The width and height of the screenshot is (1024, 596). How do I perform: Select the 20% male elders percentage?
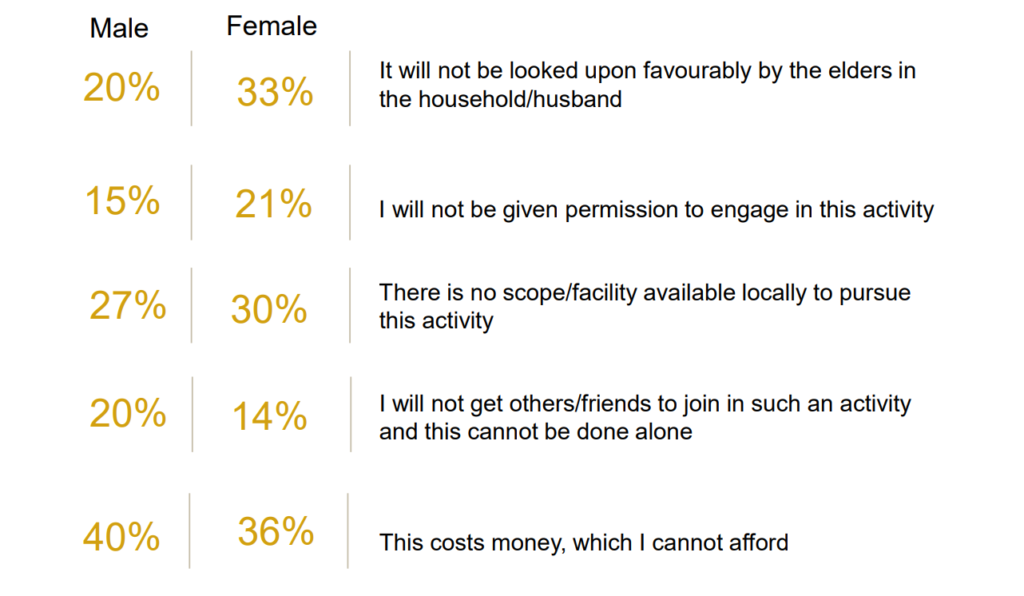pos(121,87)
